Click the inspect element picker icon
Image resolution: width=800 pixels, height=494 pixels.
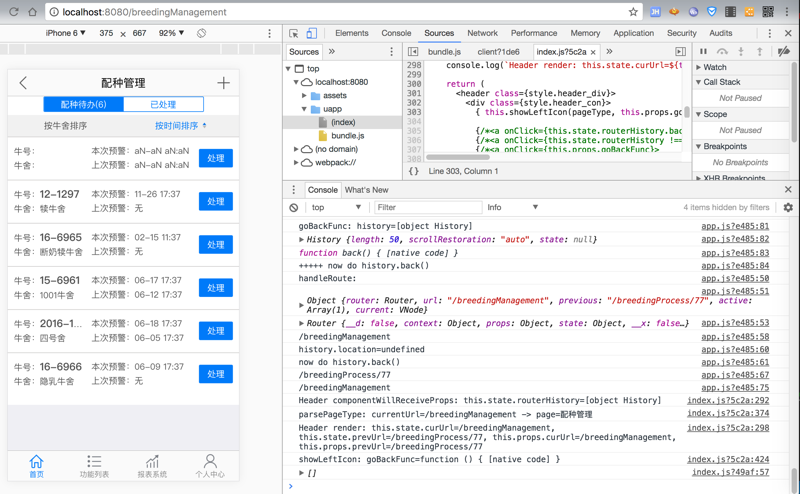[x=294, y=33]
